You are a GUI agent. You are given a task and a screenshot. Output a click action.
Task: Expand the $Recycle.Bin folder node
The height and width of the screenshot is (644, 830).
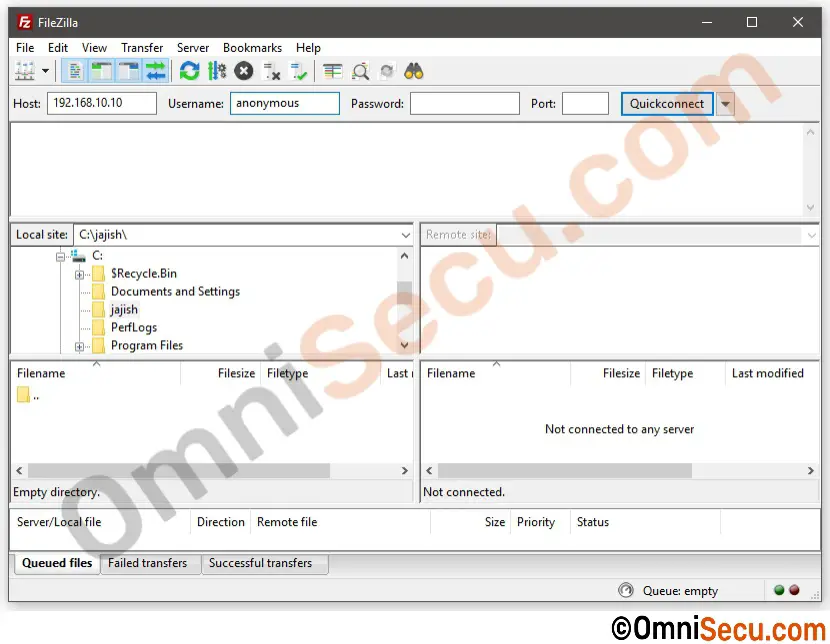(79, 275)
